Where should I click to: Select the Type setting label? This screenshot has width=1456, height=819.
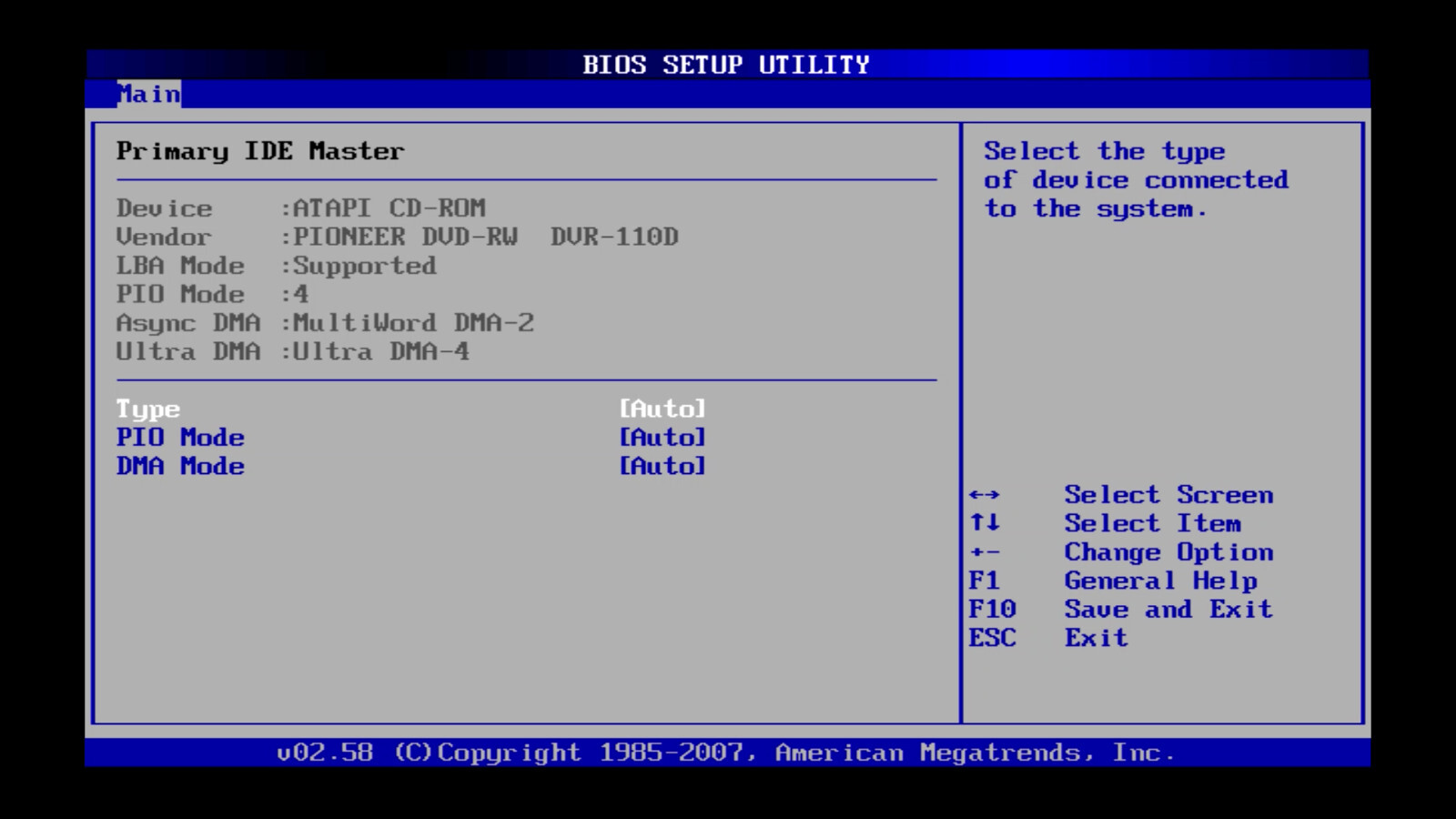coord(148,409)
